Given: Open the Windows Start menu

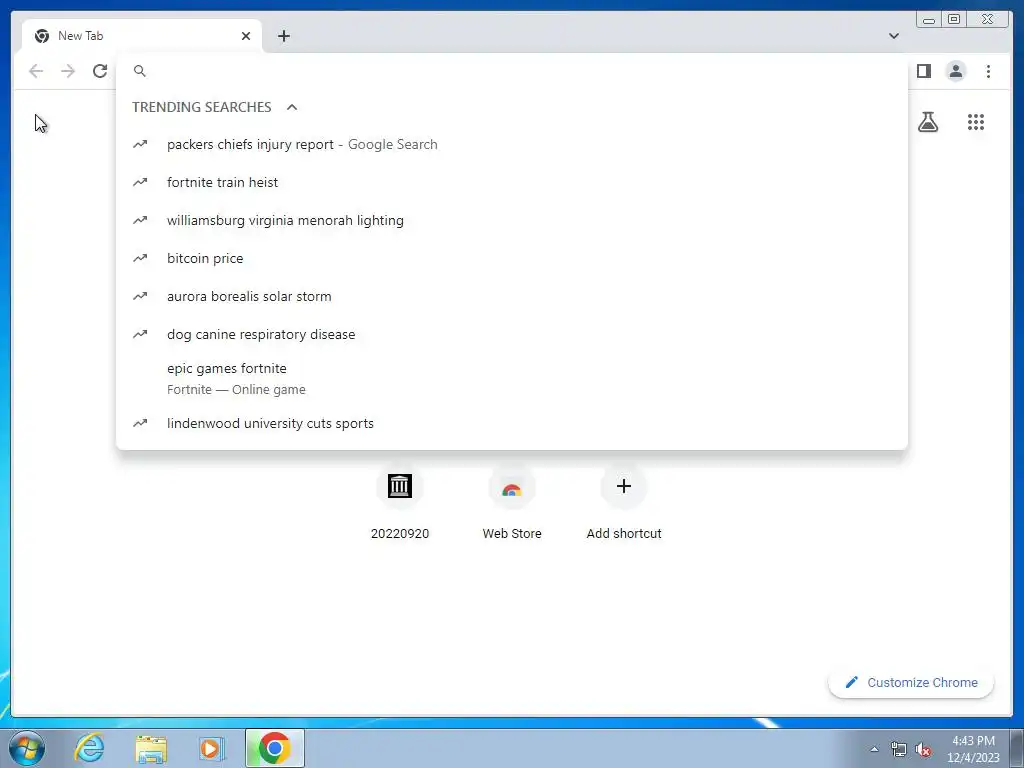Looking at the screenshot, I should point(27,748).
